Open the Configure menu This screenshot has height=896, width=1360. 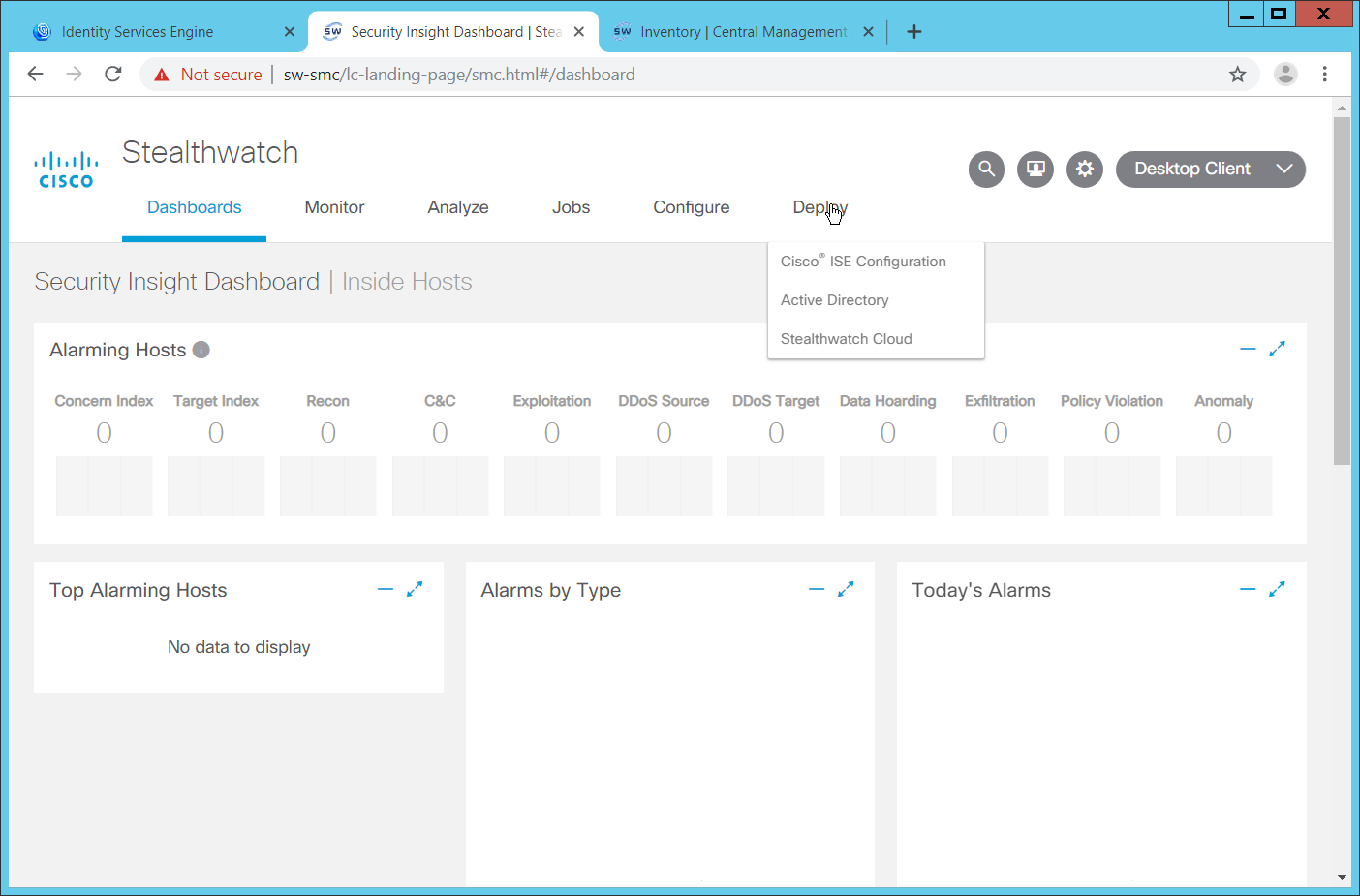pyautogui.click(x=691, y=207)
